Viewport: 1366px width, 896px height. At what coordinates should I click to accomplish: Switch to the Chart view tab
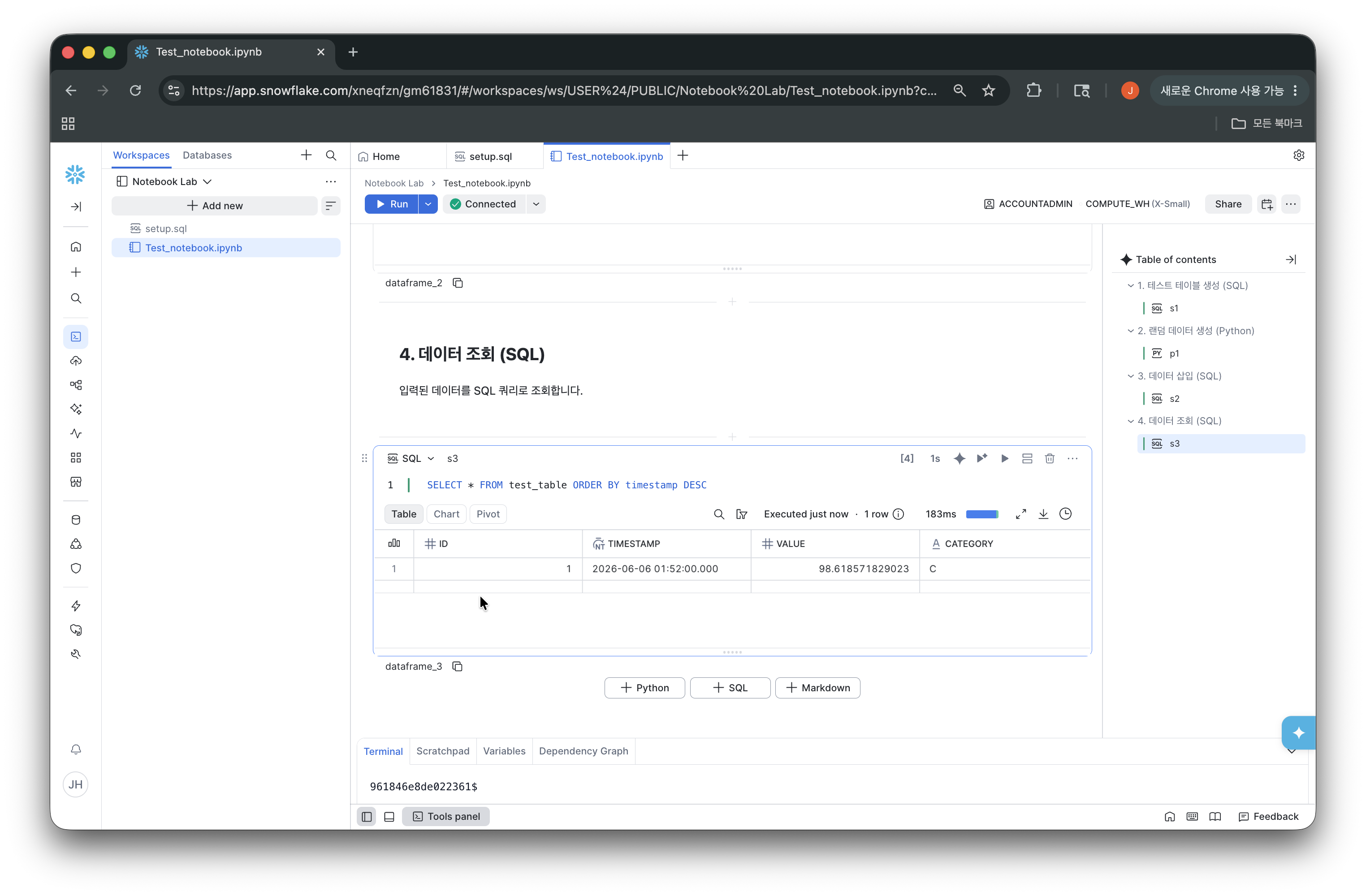point(446,514)
